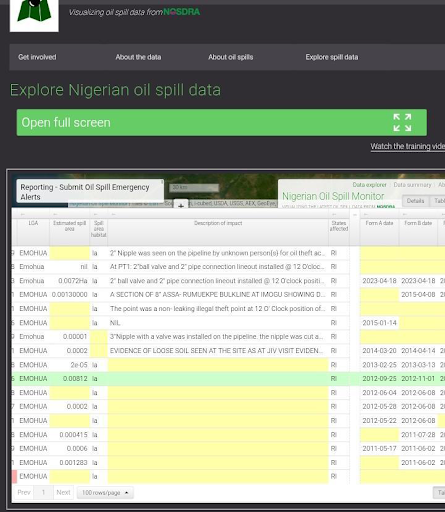Click the plus button on the map
This screenshot has height=512, width=445.
(181, 206)
